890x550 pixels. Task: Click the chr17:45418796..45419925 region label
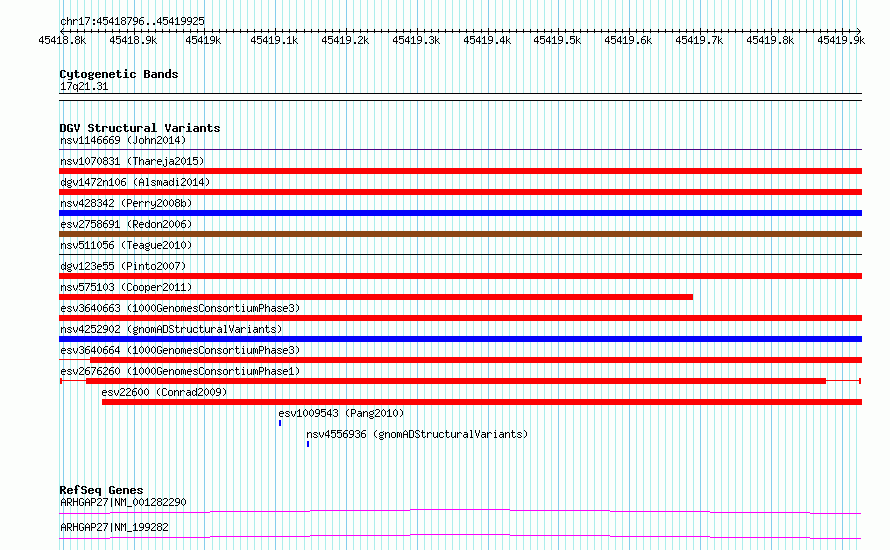(x=132, y=22)
